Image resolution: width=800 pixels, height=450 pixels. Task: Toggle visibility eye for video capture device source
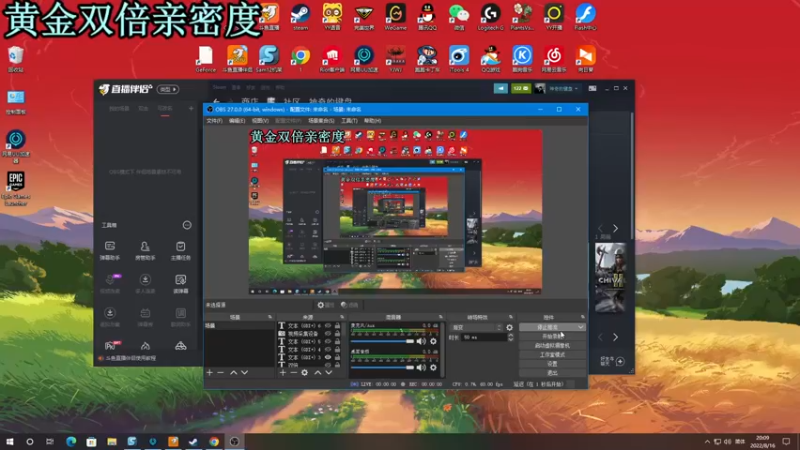(x=328, y=334)
